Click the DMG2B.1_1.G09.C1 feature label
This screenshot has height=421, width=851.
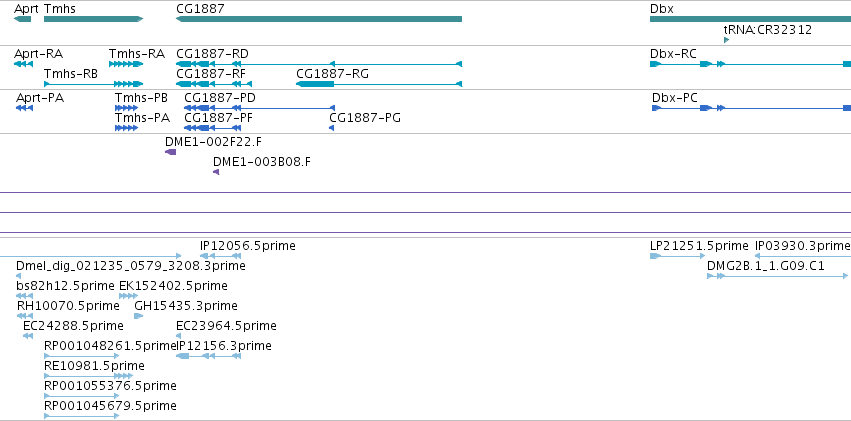(x=766, y=266)
